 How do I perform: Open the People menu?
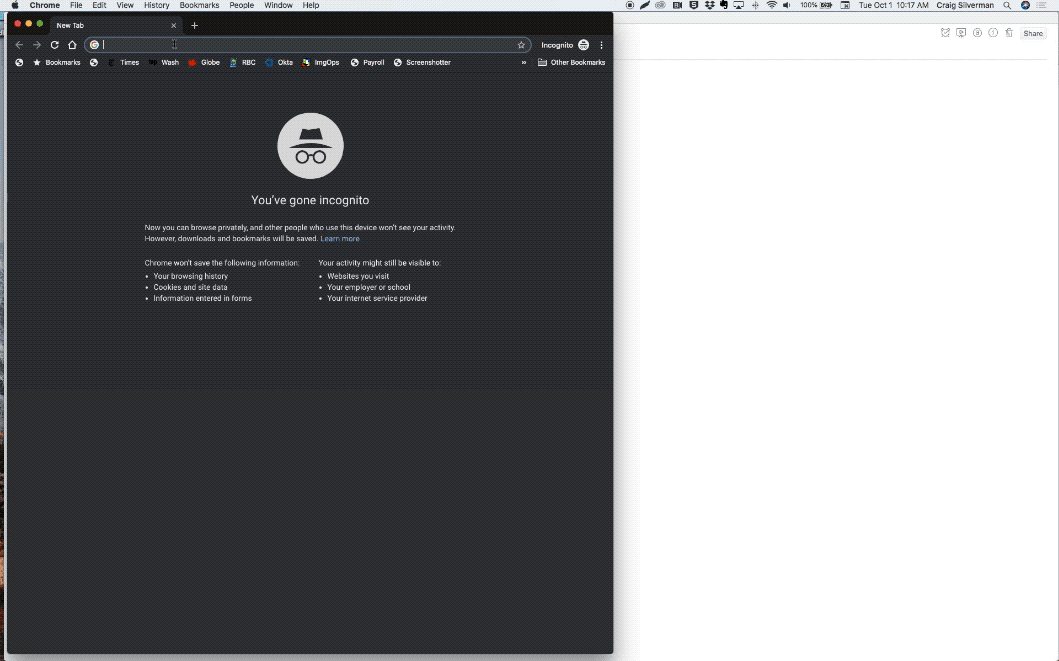click(241, 5)
